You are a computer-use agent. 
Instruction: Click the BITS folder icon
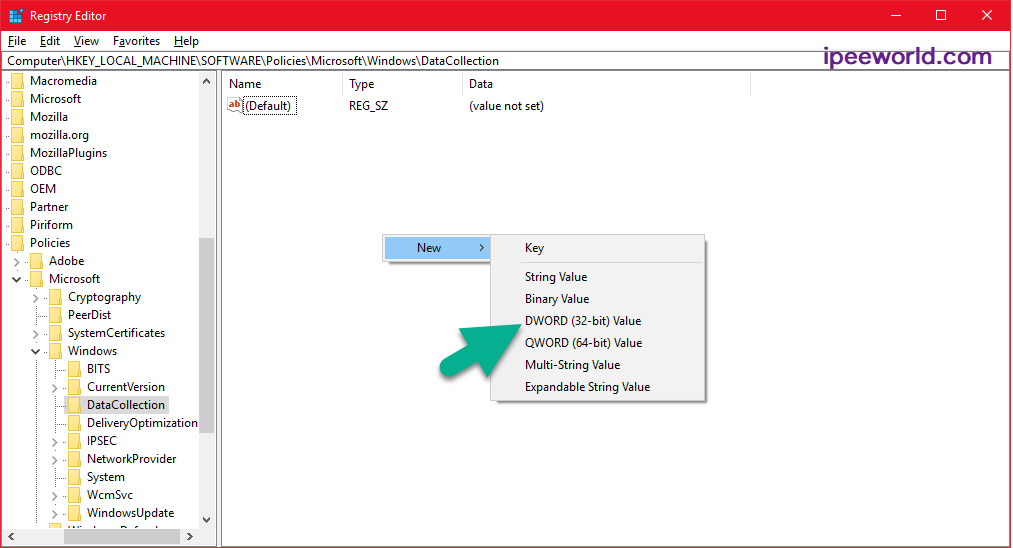(75, 369)
